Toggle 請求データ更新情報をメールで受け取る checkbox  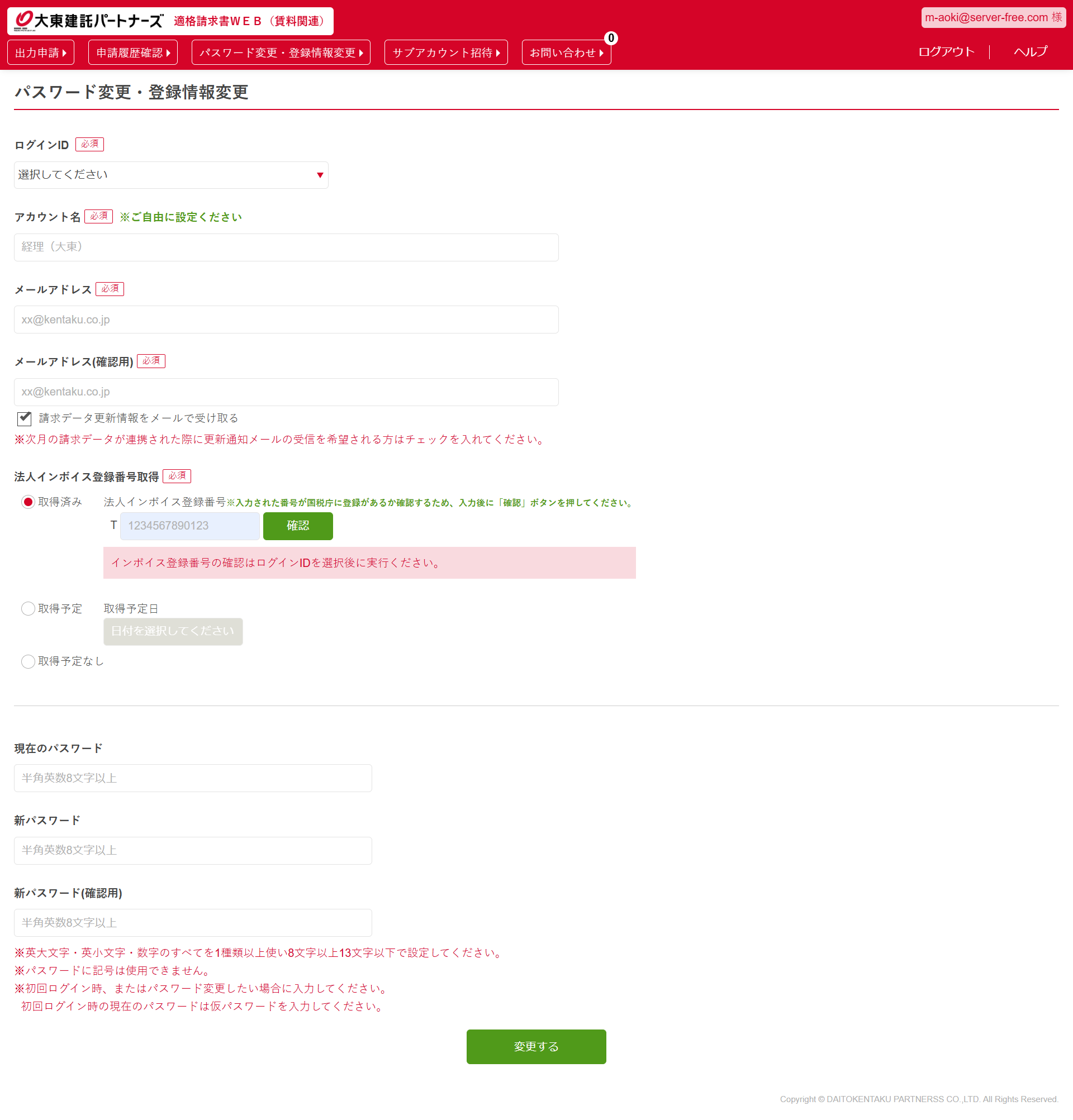[24, 418]
